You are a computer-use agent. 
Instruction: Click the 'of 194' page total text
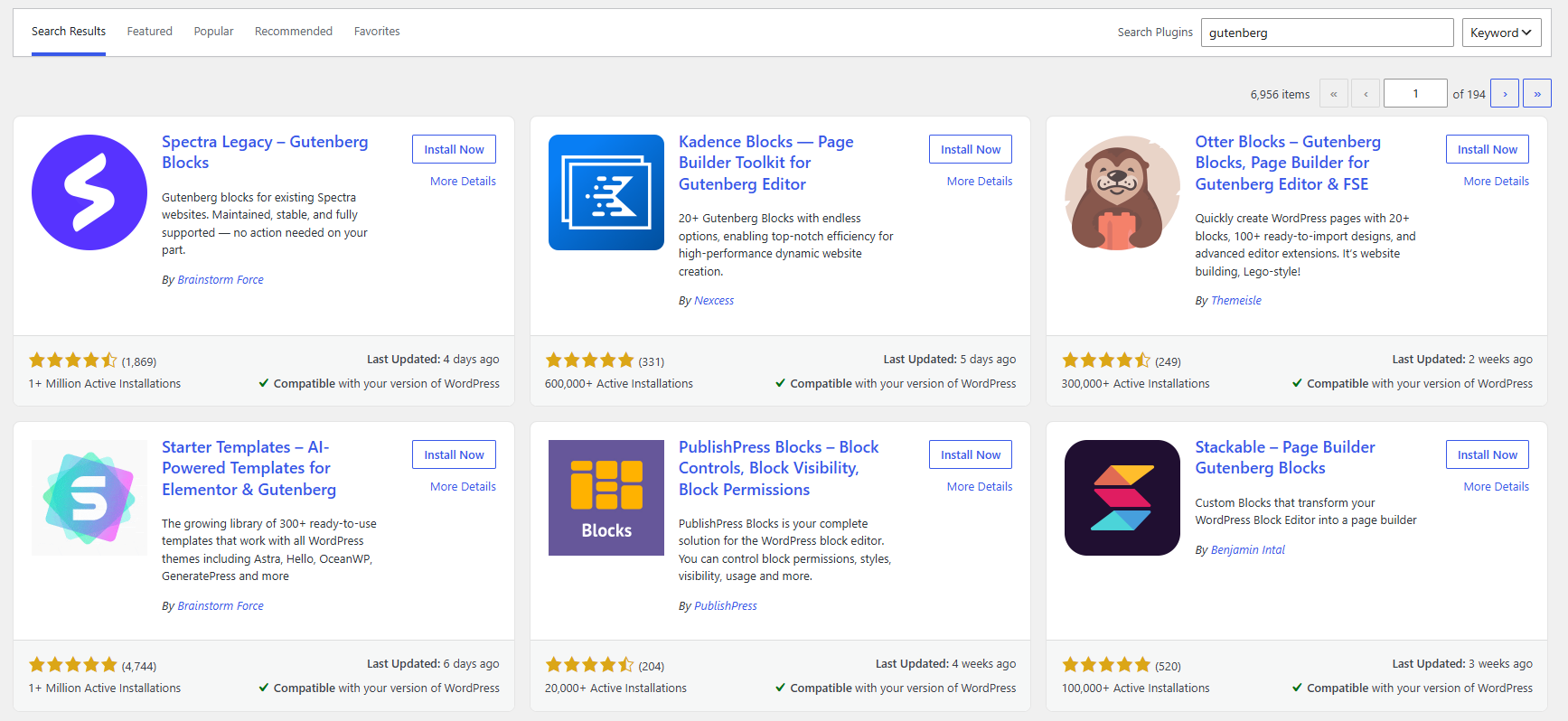pos(1469,94)
